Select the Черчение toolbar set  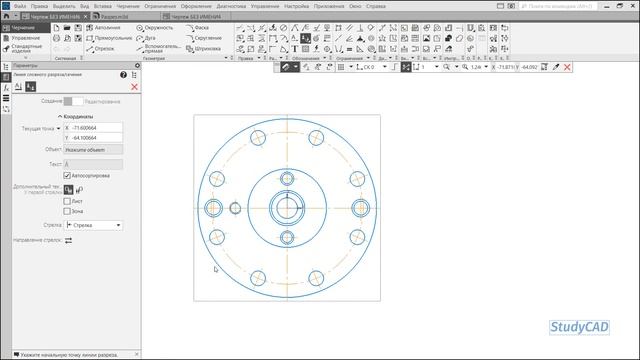pos(25,28)
